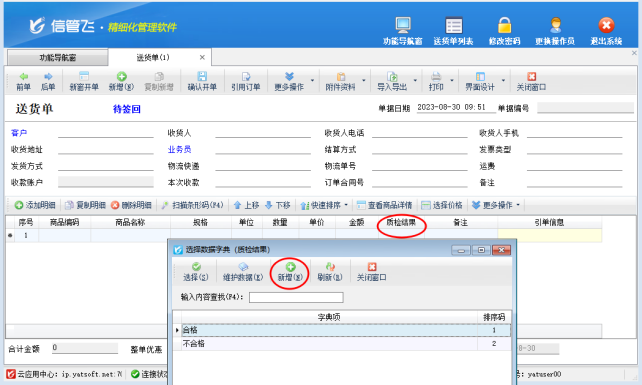Click the 选择价格 button
This screenshot has height=385, width=642.
click(x=442, y=205)
